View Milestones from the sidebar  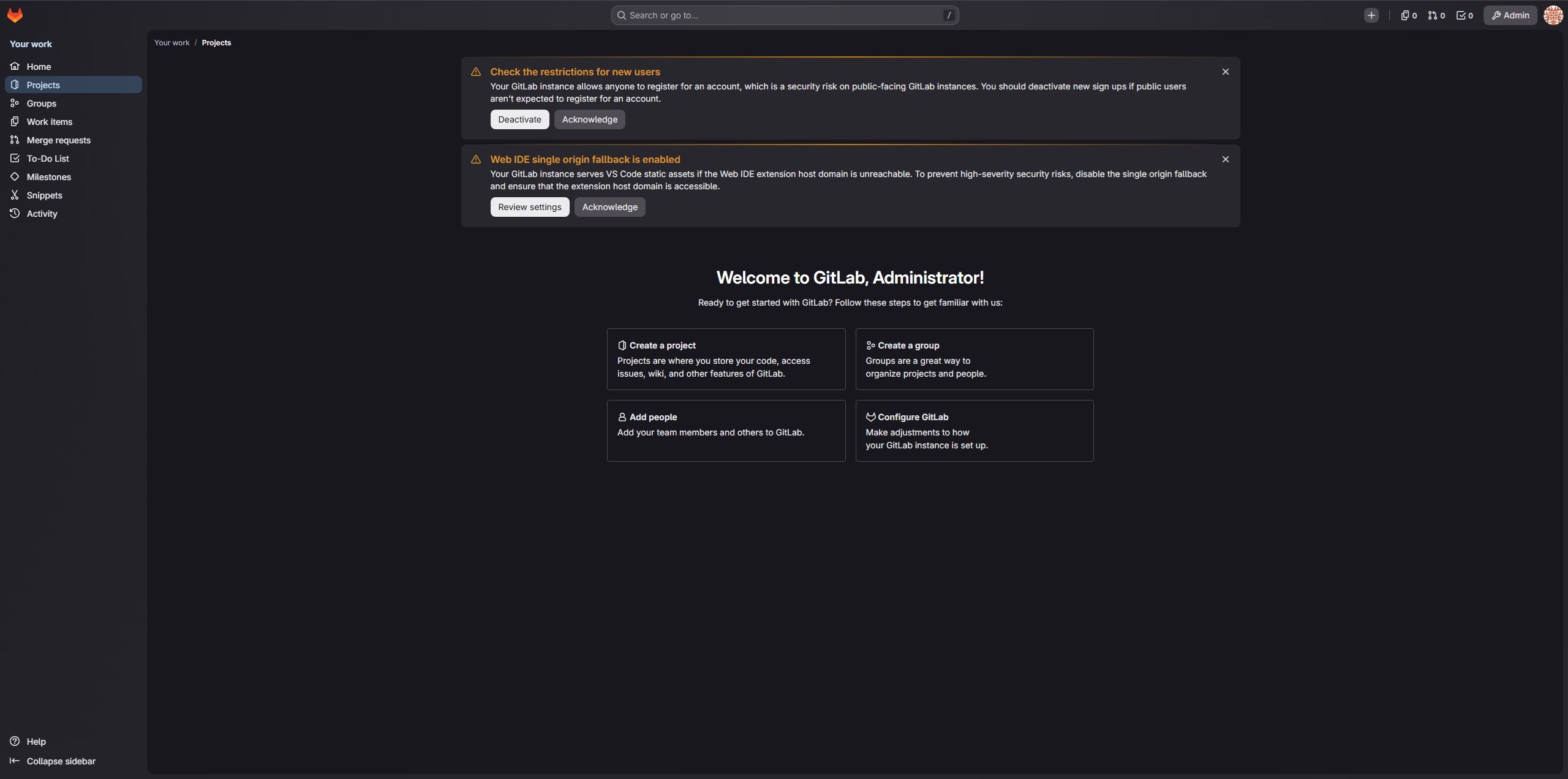point(73,177)
